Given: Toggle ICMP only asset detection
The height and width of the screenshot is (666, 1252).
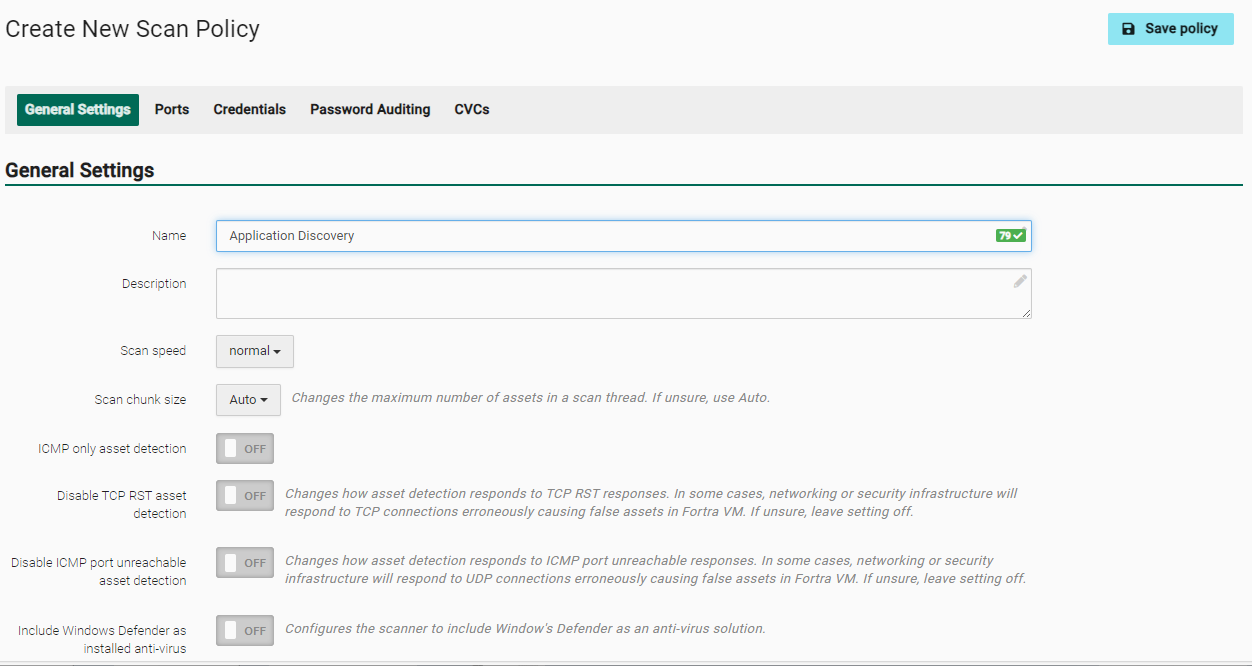Looking at the screenshot, I should point(245,449).
